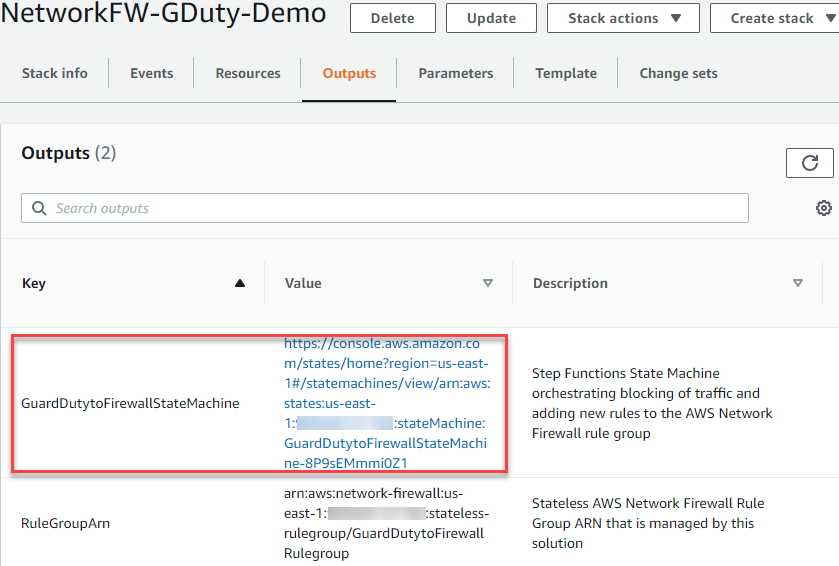Switch to the Parameters tab
This screenshot has height=566, width=839.
[x=456, y=73]
